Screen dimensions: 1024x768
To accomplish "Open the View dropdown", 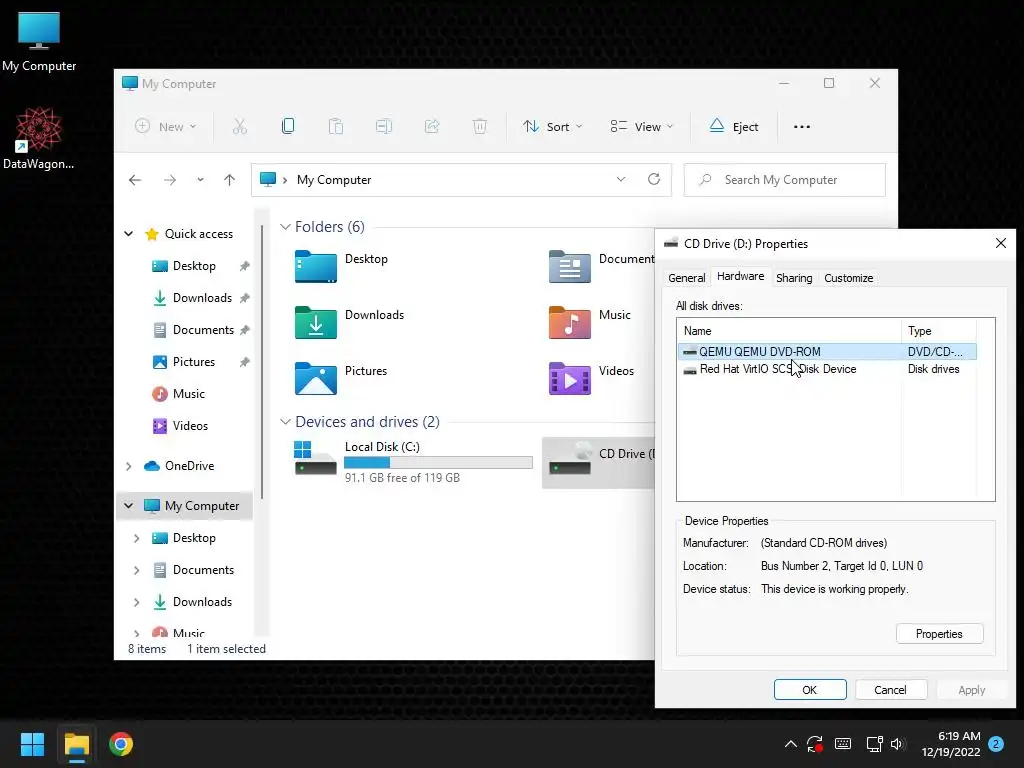I will tap(641, 127).
